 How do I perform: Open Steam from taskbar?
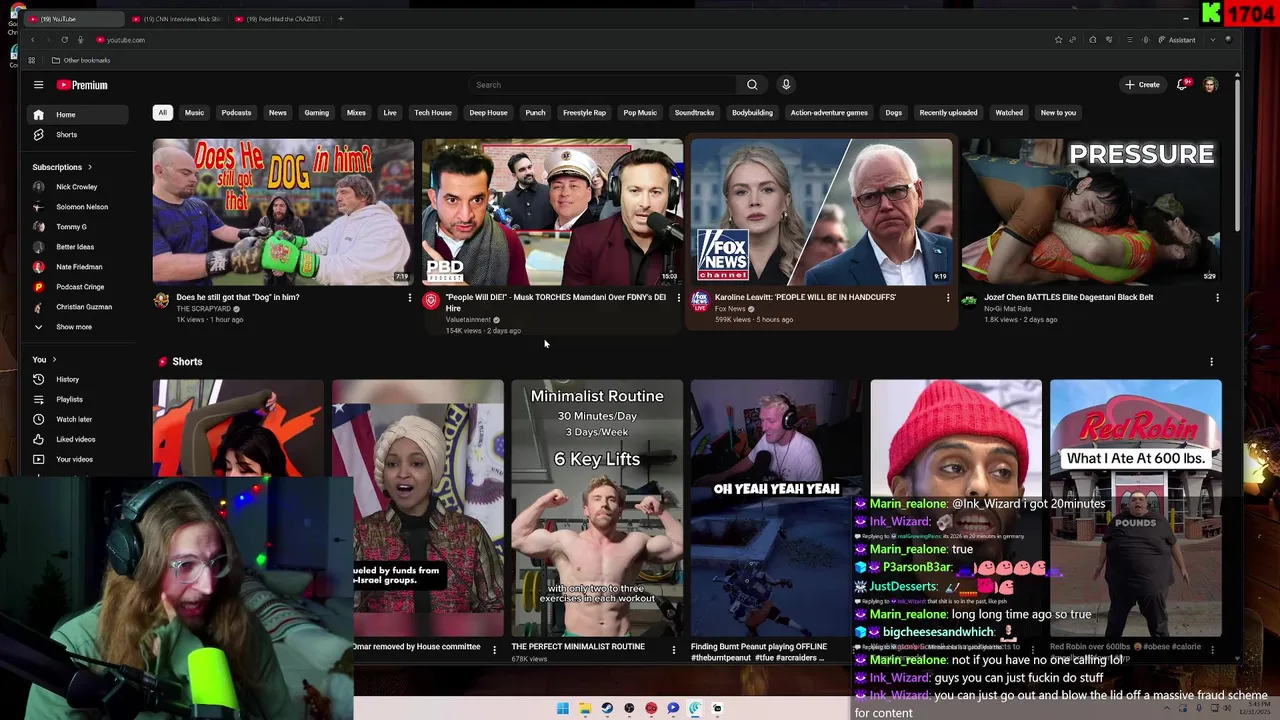(607, 708)
